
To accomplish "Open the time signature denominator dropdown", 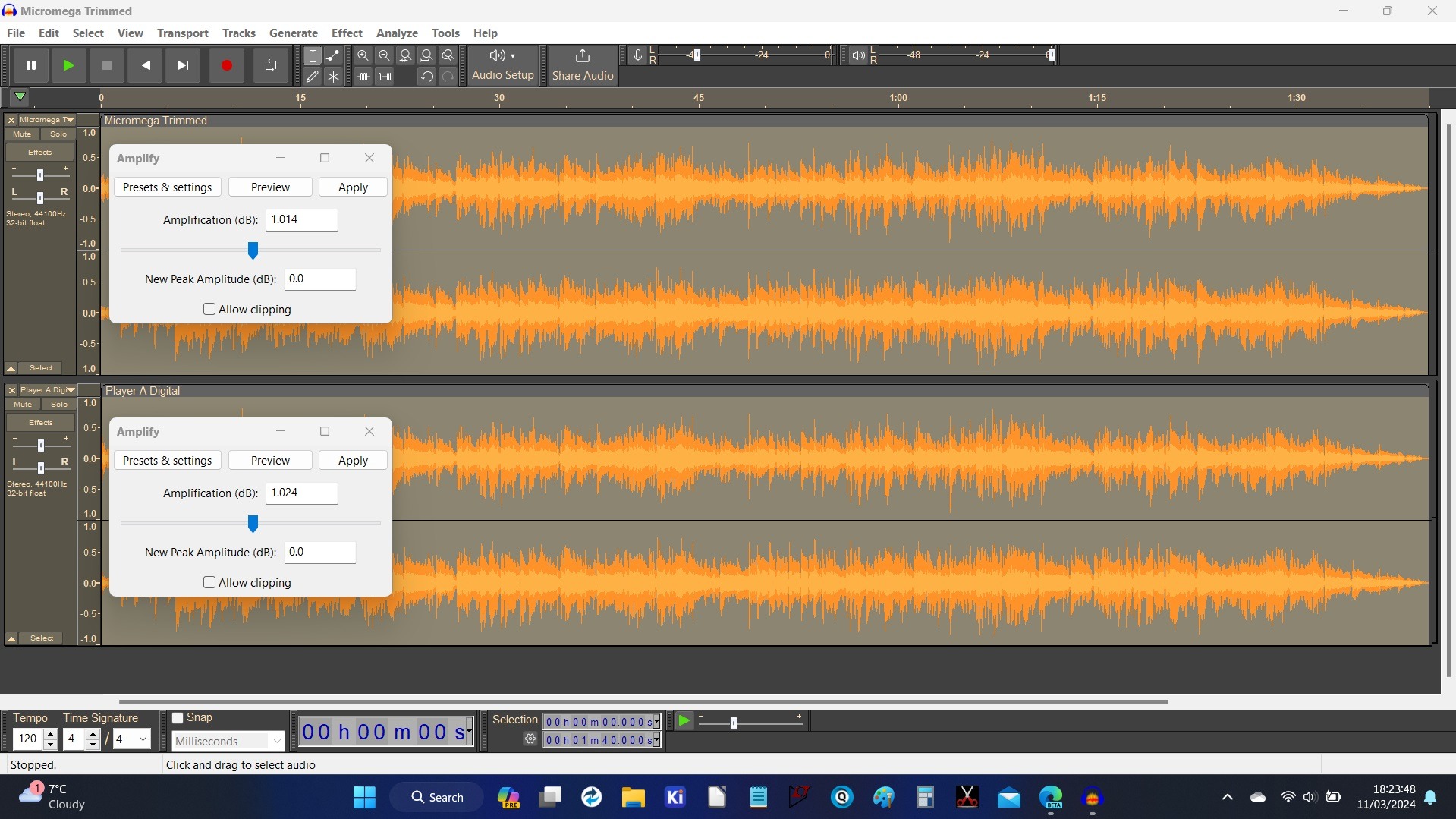I will pyautogui.click(x=132, y=738).
